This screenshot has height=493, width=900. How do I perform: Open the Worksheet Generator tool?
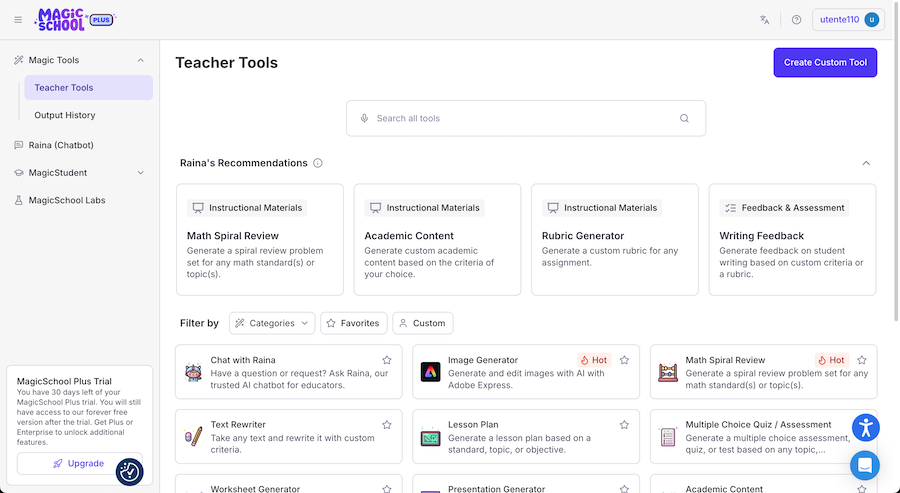(289, 484)
